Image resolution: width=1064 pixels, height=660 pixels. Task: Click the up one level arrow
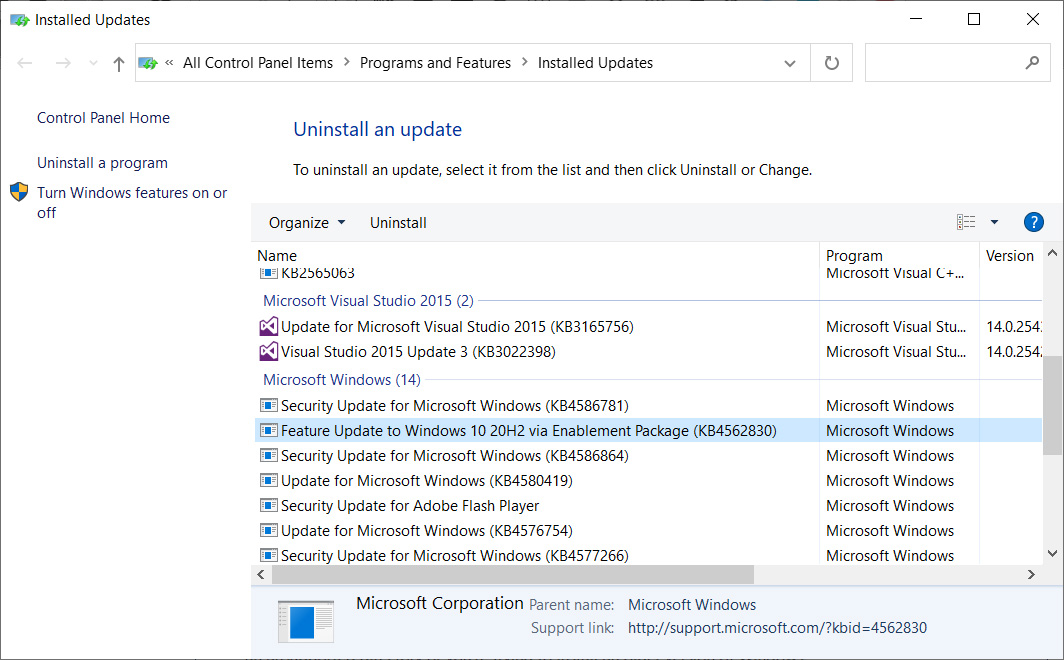(x=118, y=62)
